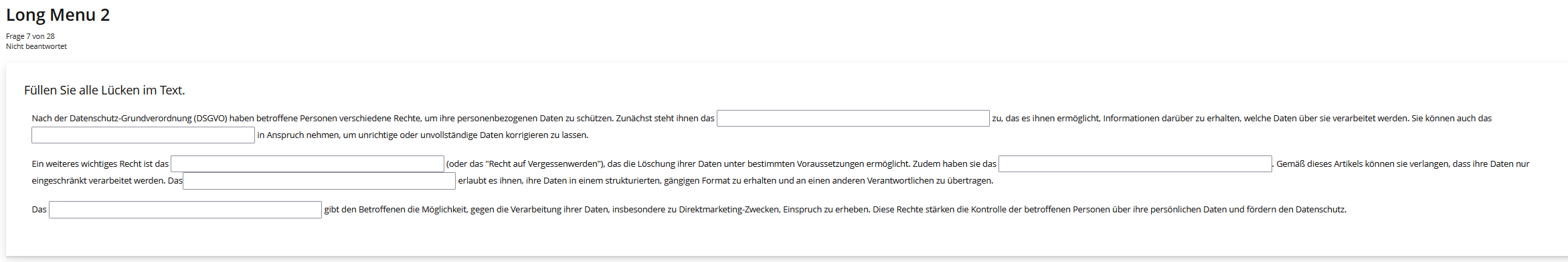Click the "Nicht beantwortet" status text
This screenshot has width=1568, height=262.
pyautogui.click(x=36, y=46)
